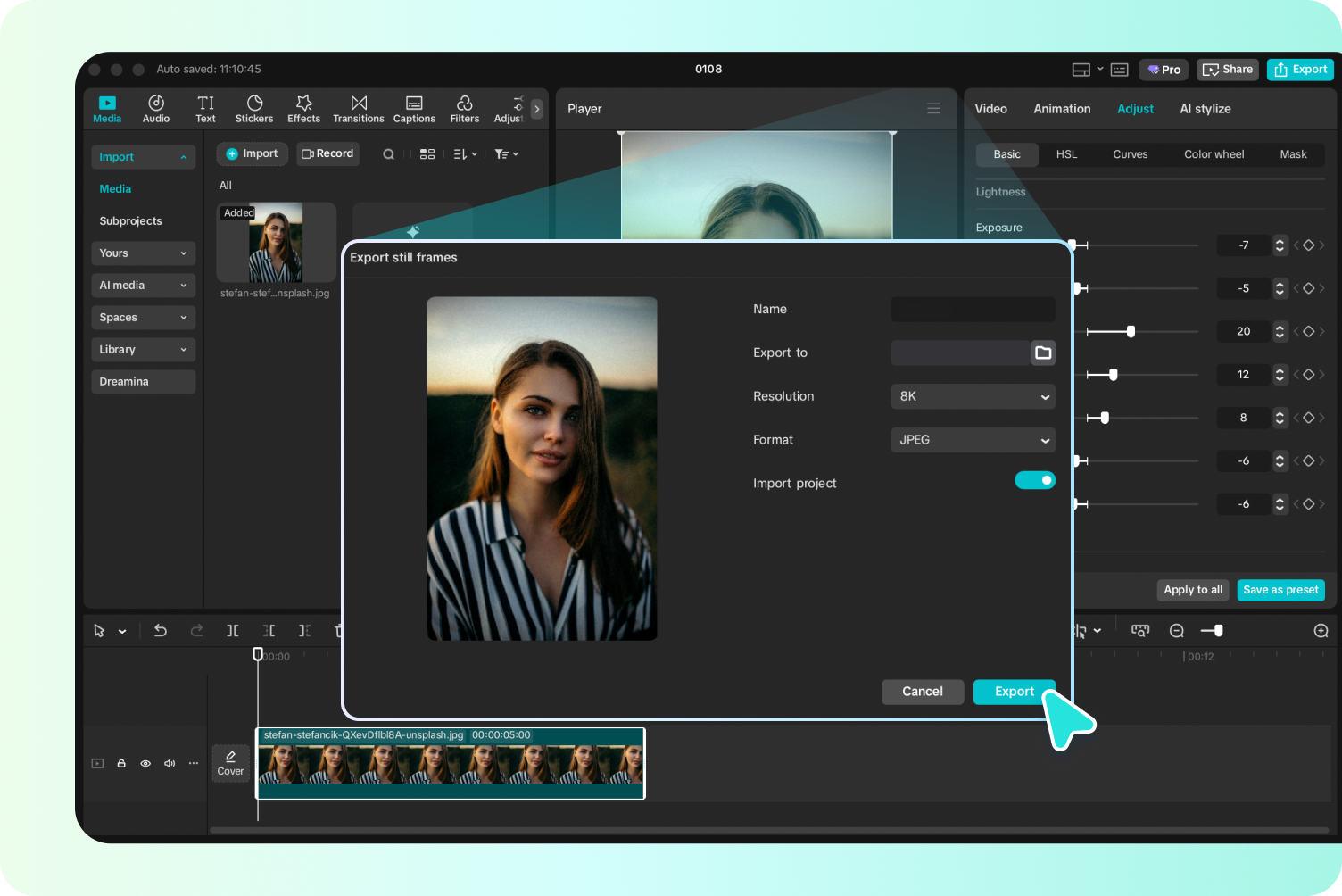Open the Transitions panel
The width and height of the screenshot is (1342, 896).
coord(358,108)
